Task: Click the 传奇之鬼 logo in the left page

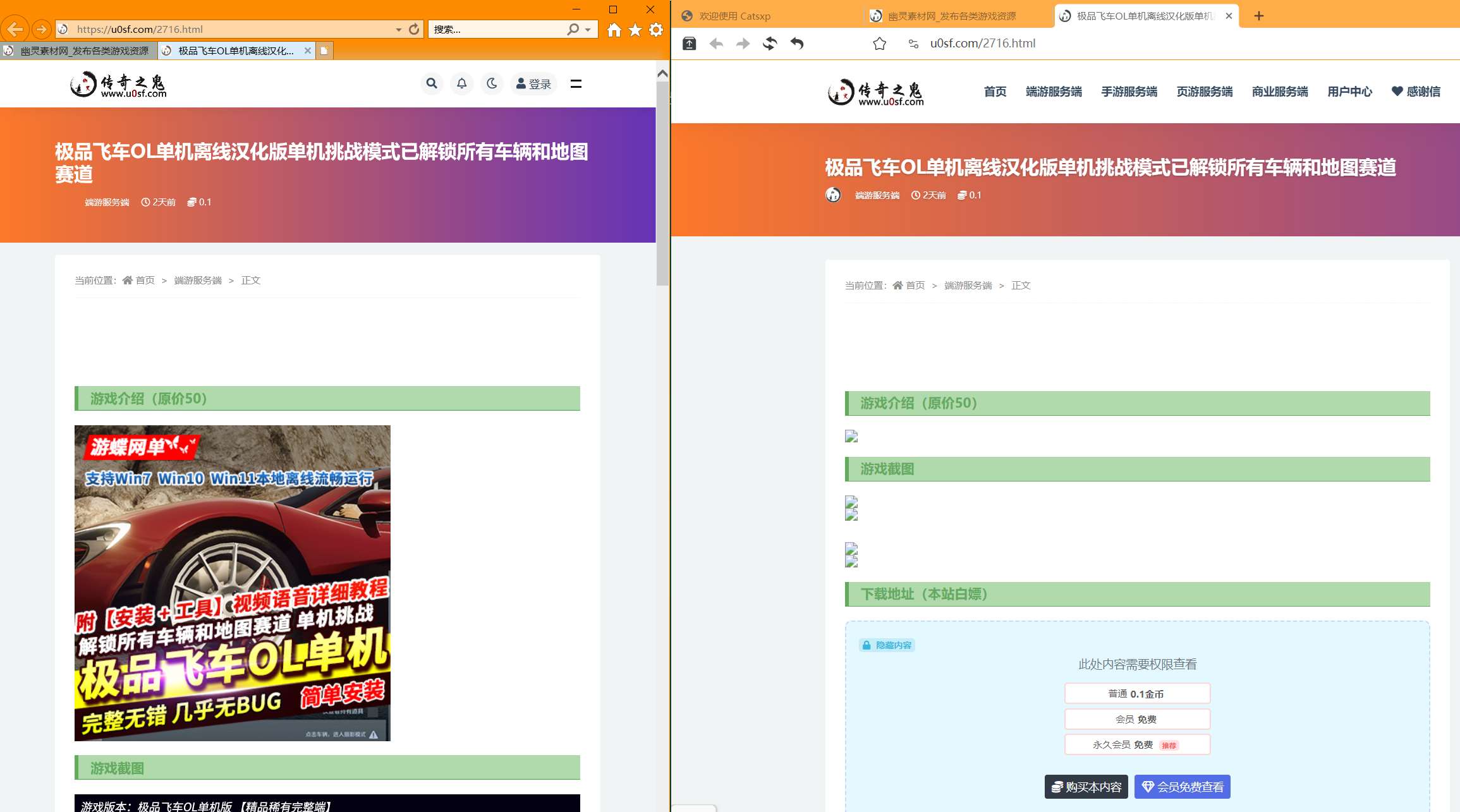Action: pos(118,84)
